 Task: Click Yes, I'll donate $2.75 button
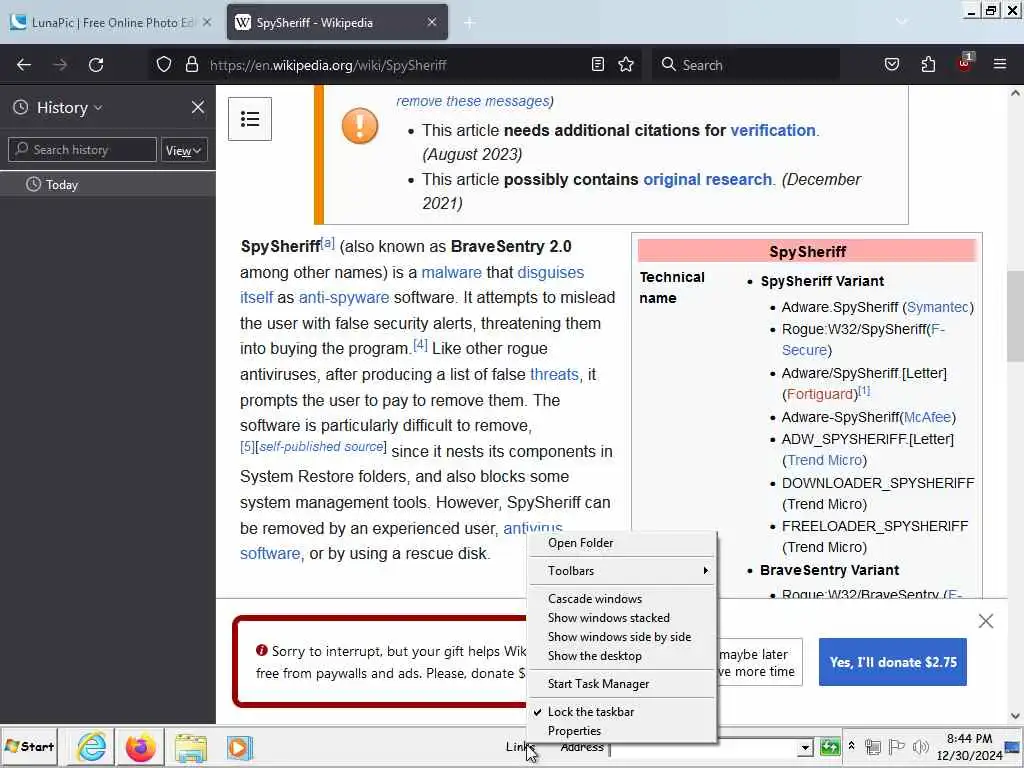[893, 662]
